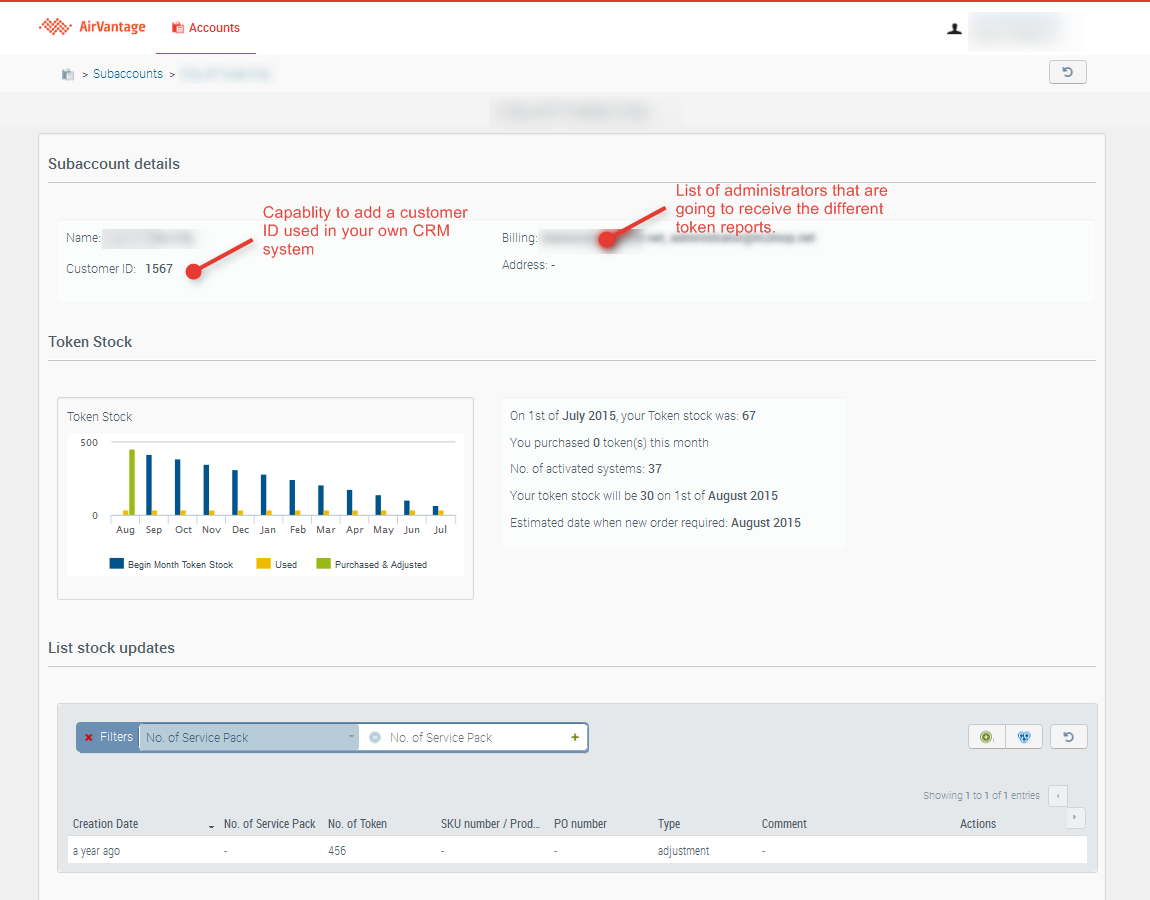This screenshot has height=900, width=1150.
Task: Go to Subaccounts breadcrumb link
Action: [128, 74]
